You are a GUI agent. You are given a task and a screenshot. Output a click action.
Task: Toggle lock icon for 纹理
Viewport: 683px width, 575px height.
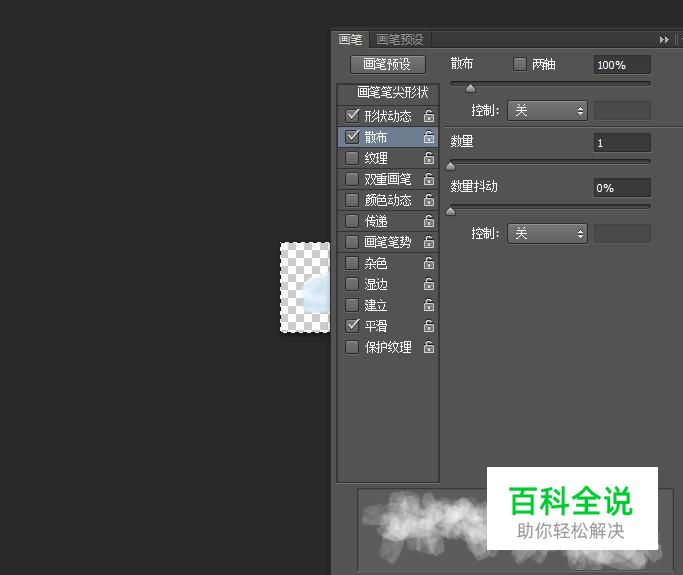coord(429,158)
